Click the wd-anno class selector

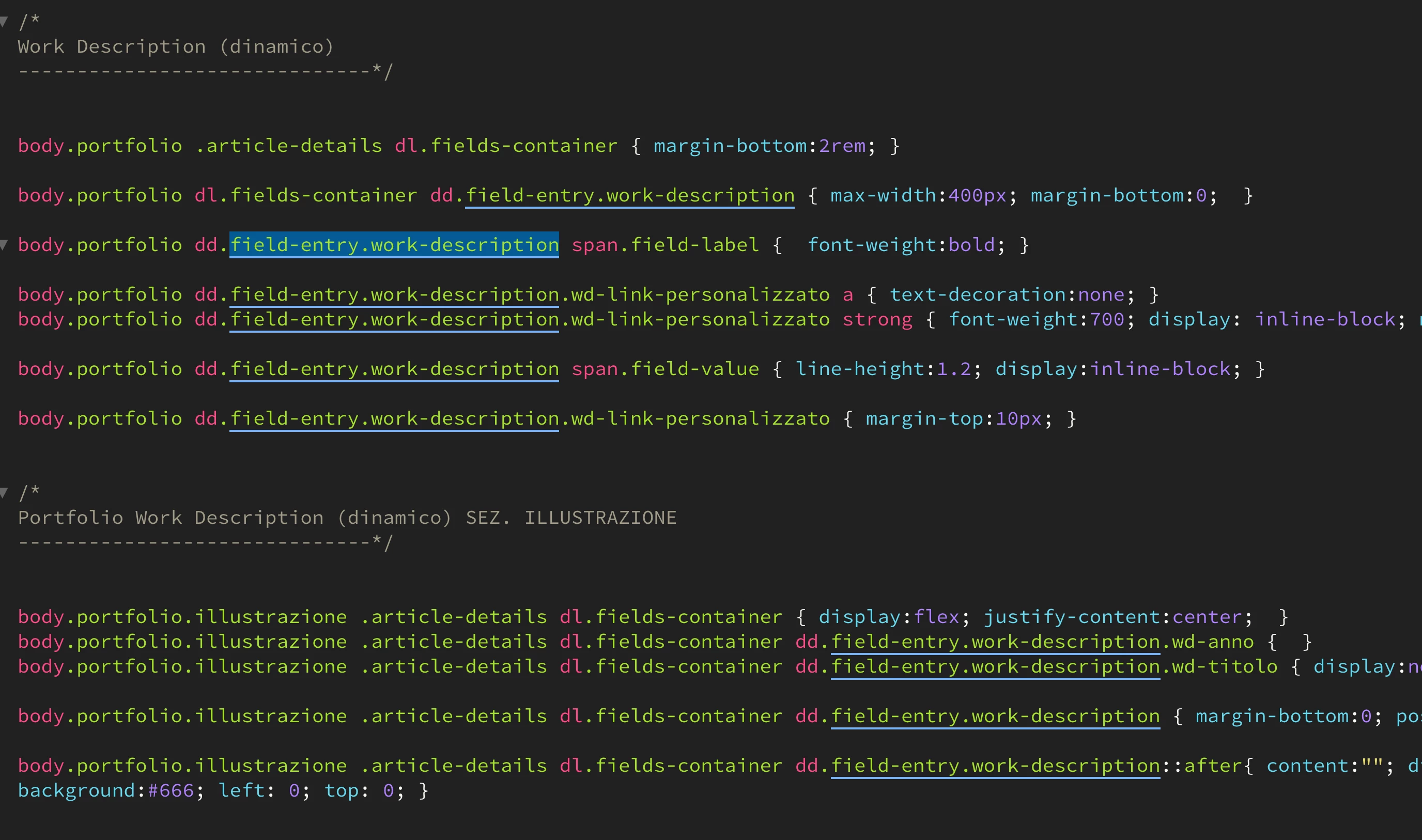point(1213,641)
